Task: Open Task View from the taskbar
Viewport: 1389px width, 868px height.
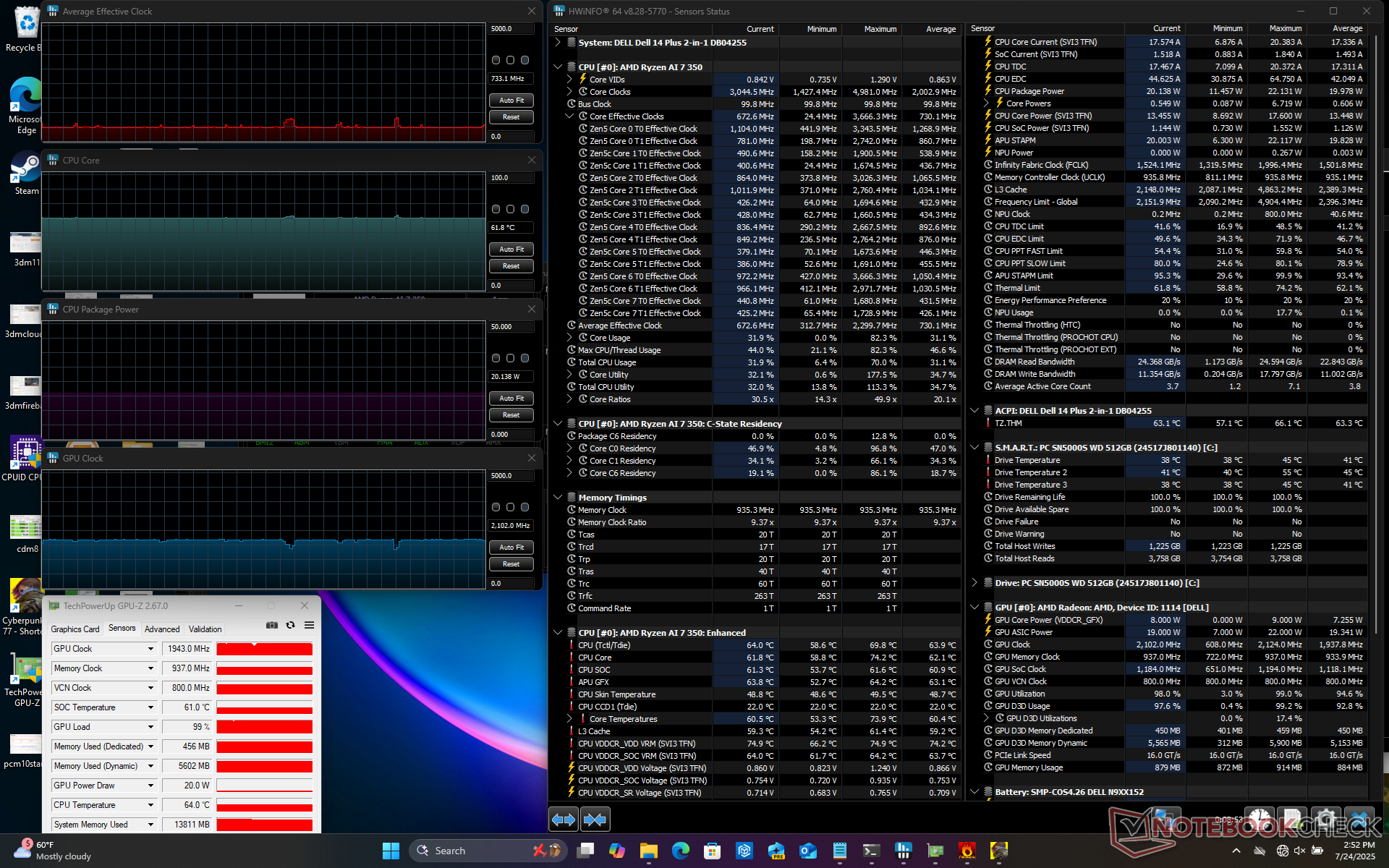Action: (x=586, y=851)
